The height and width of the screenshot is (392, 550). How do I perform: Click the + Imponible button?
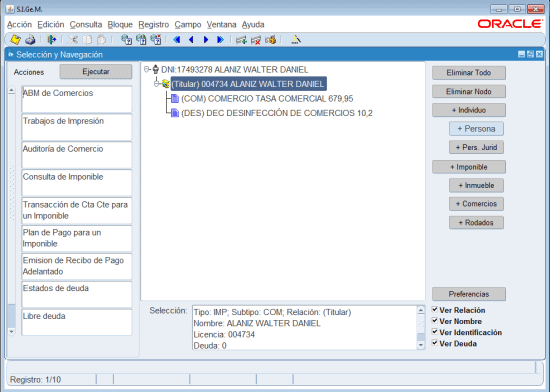click(469, 167)
